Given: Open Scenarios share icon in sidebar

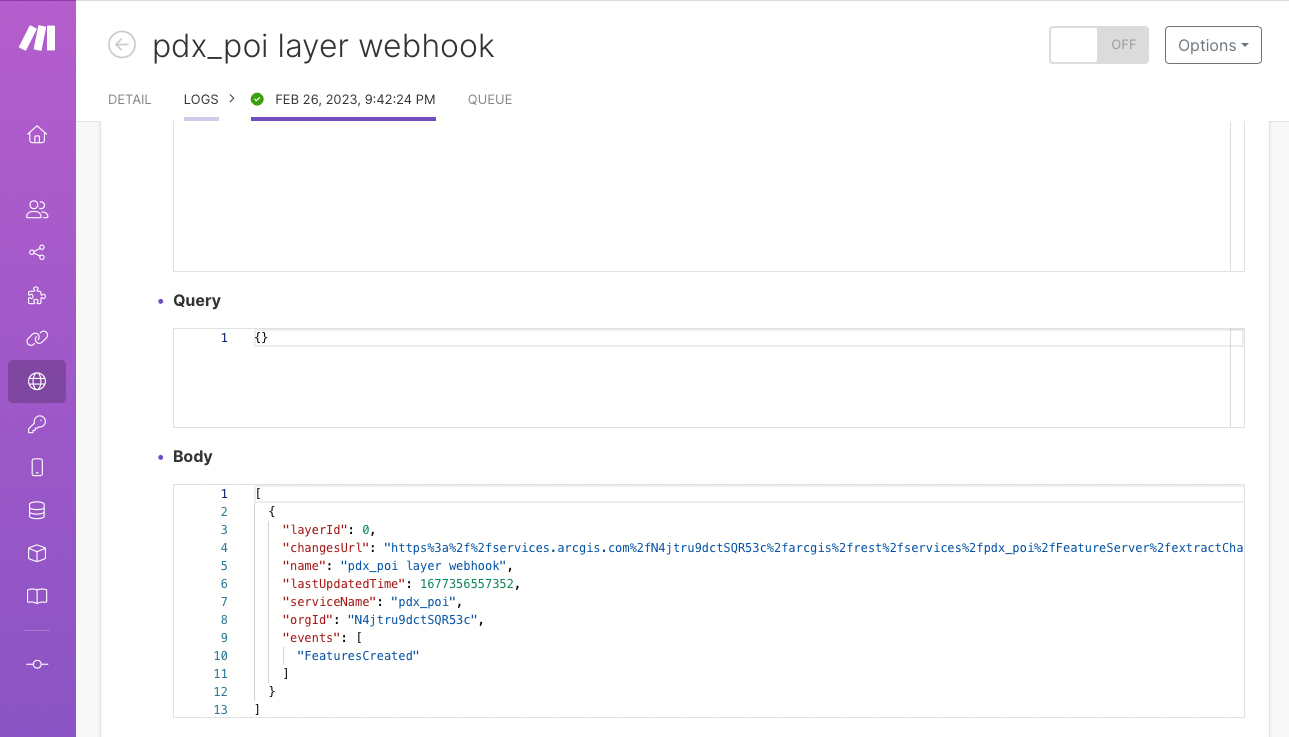Looking at the screenshot, I should (x=37, y=253).
